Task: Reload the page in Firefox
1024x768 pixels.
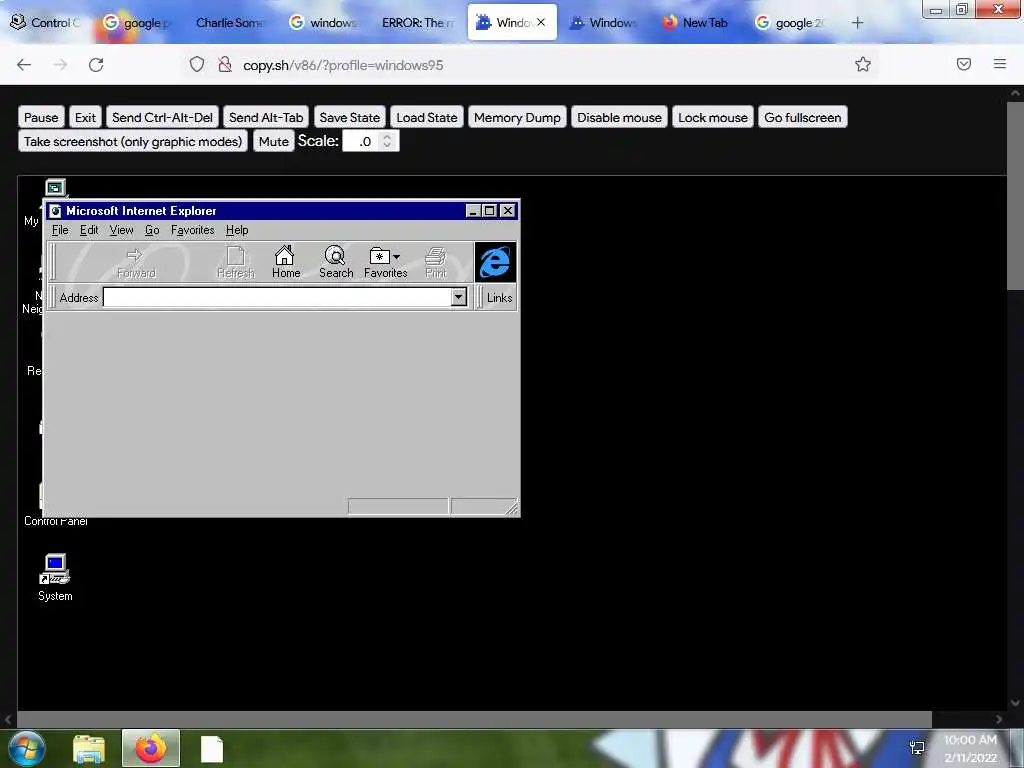Action: point(96,65)
